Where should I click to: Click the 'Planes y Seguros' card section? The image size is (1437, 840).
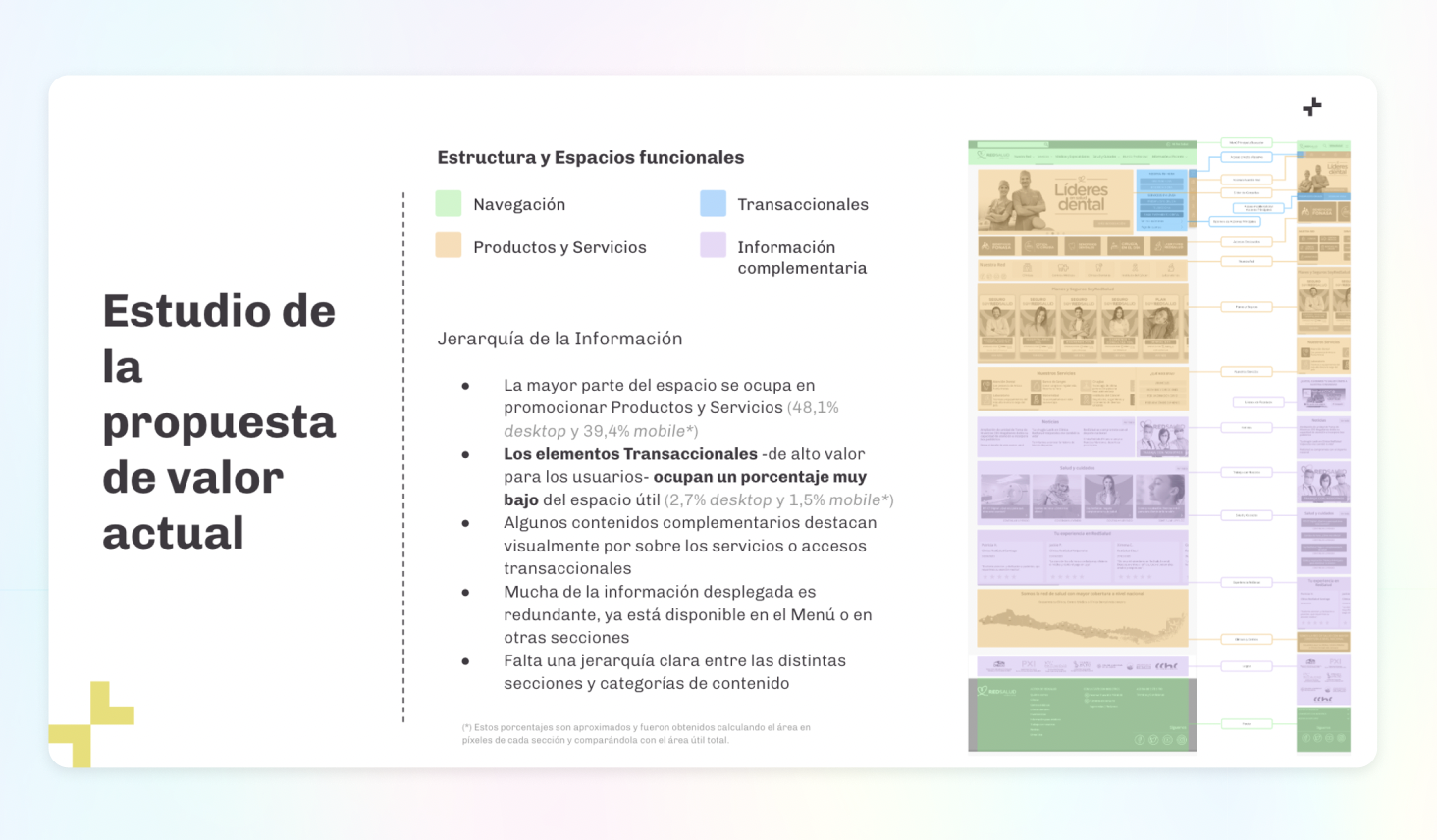pyautogui.click(x=1082, y=323)
